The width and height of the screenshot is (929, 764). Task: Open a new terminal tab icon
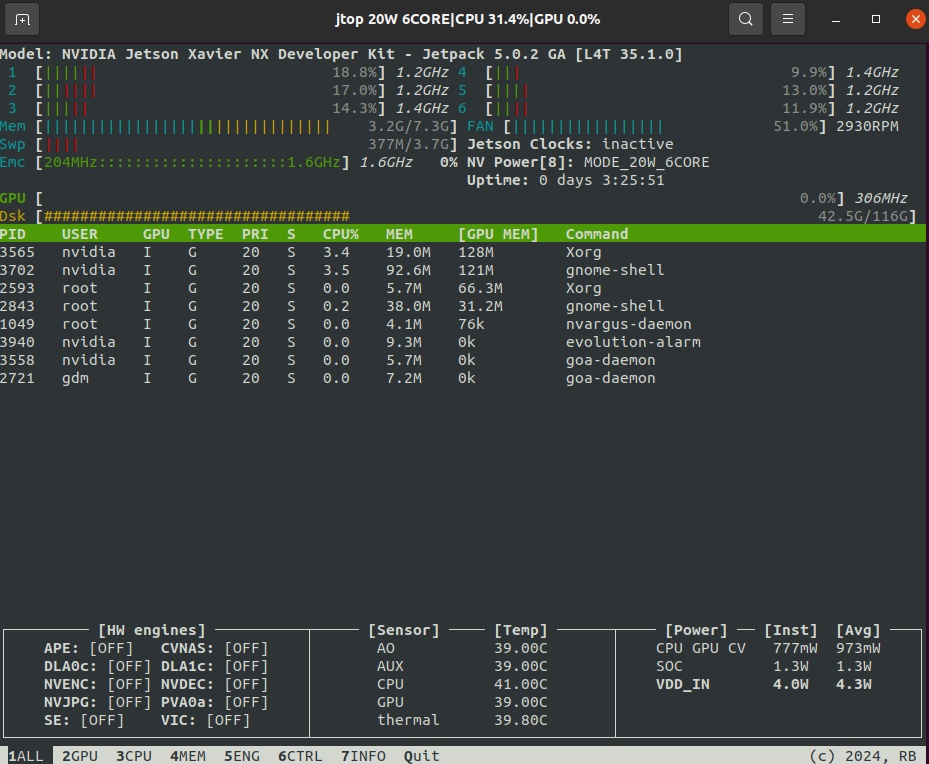(22, 20)
